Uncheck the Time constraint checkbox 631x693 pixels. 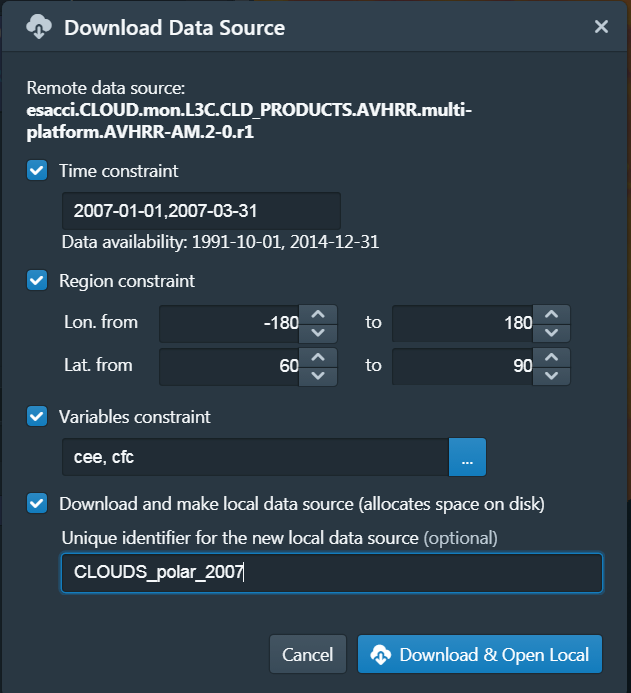pos(37,170)
